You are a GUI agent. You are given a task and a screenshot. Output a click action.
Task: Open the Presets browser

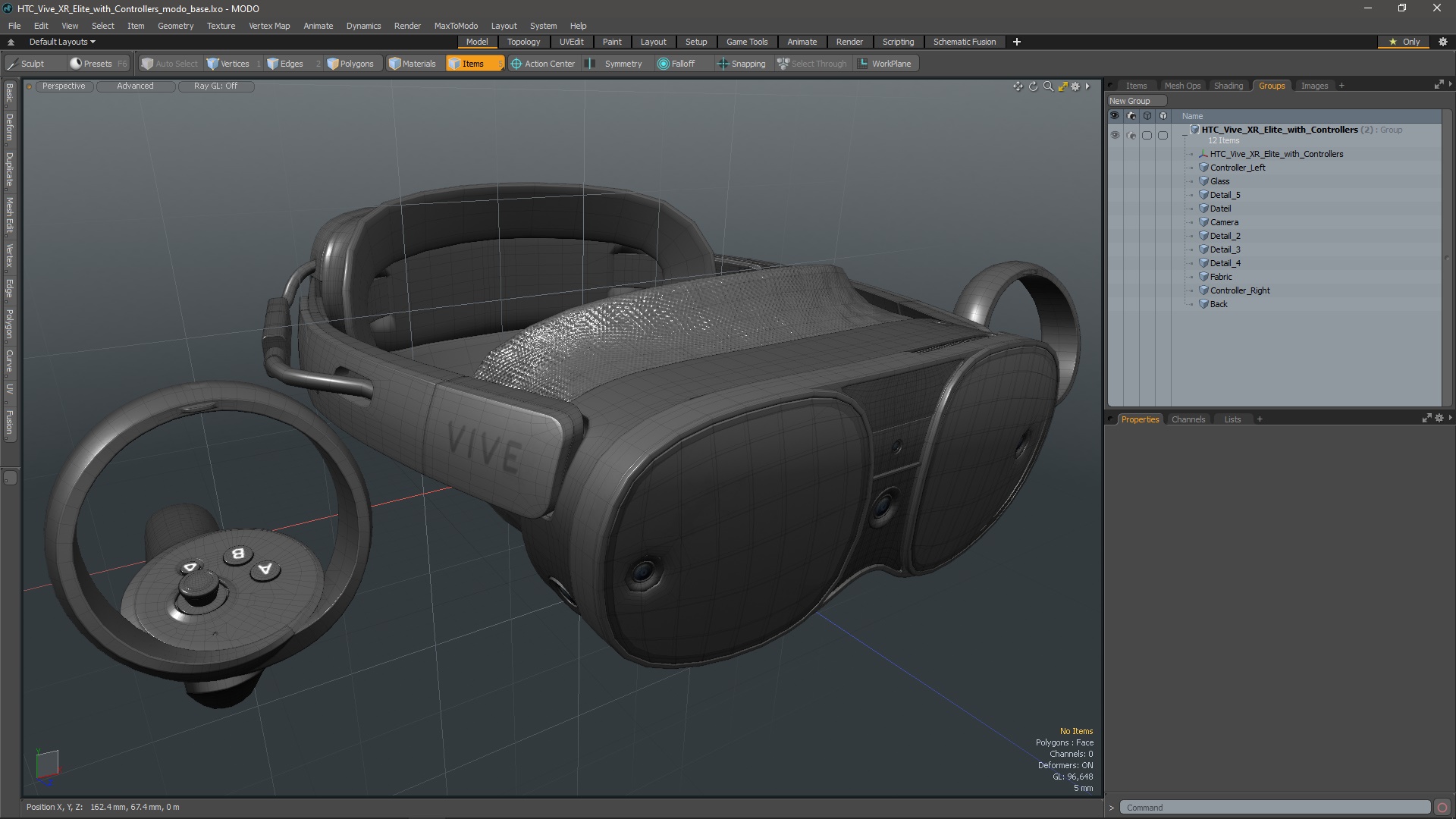97,64
